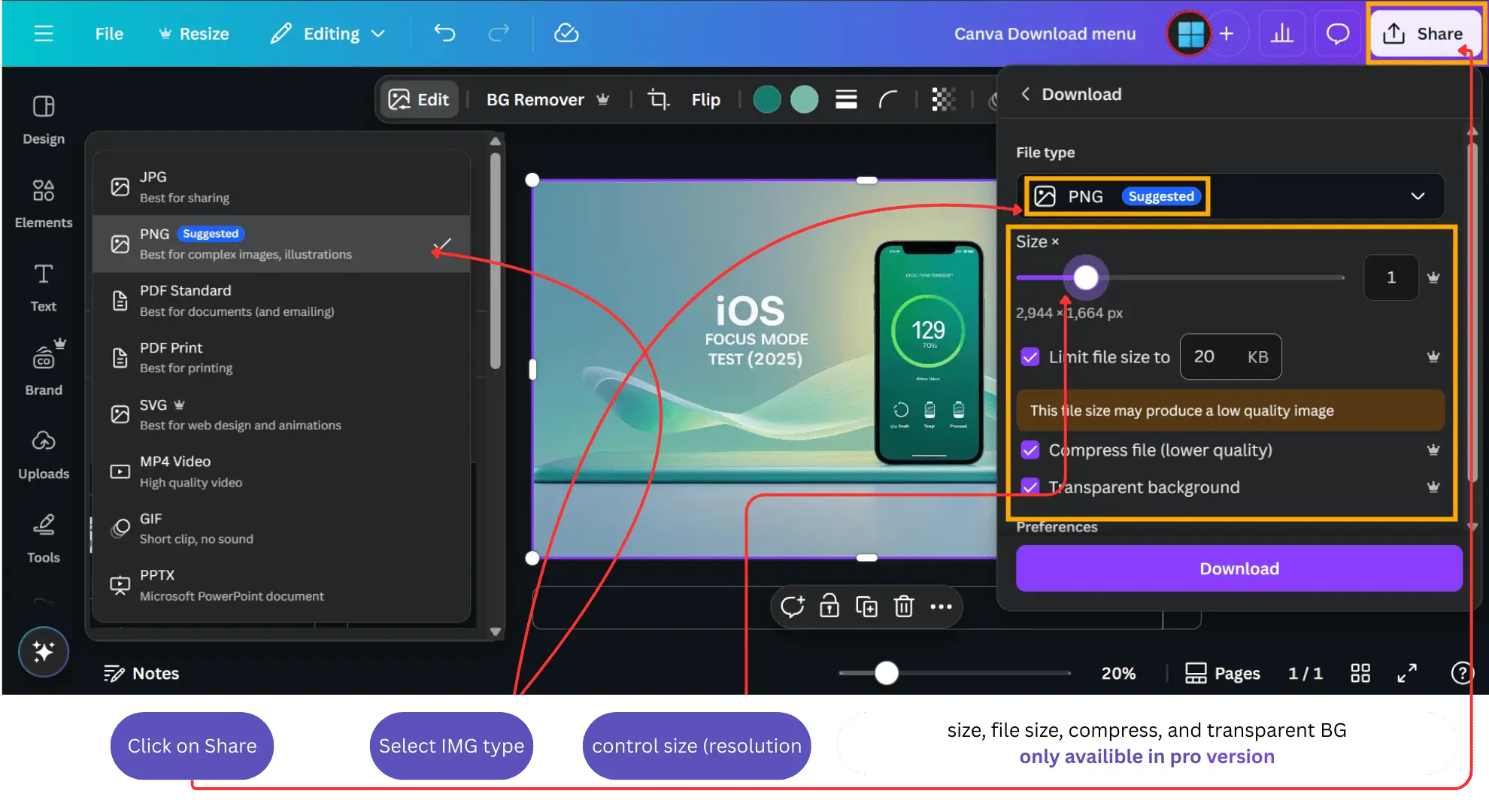Screen dimensions: 1489x812
Task: Open transparency checkerboard icon
Action: tap(943, 99)
